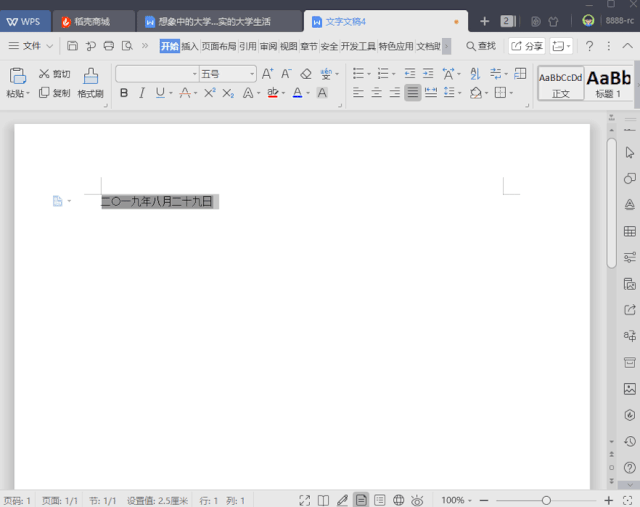The height and width of the screenshot is (507, 640).
Task: Toggle italic formatting
Action: 142,93
